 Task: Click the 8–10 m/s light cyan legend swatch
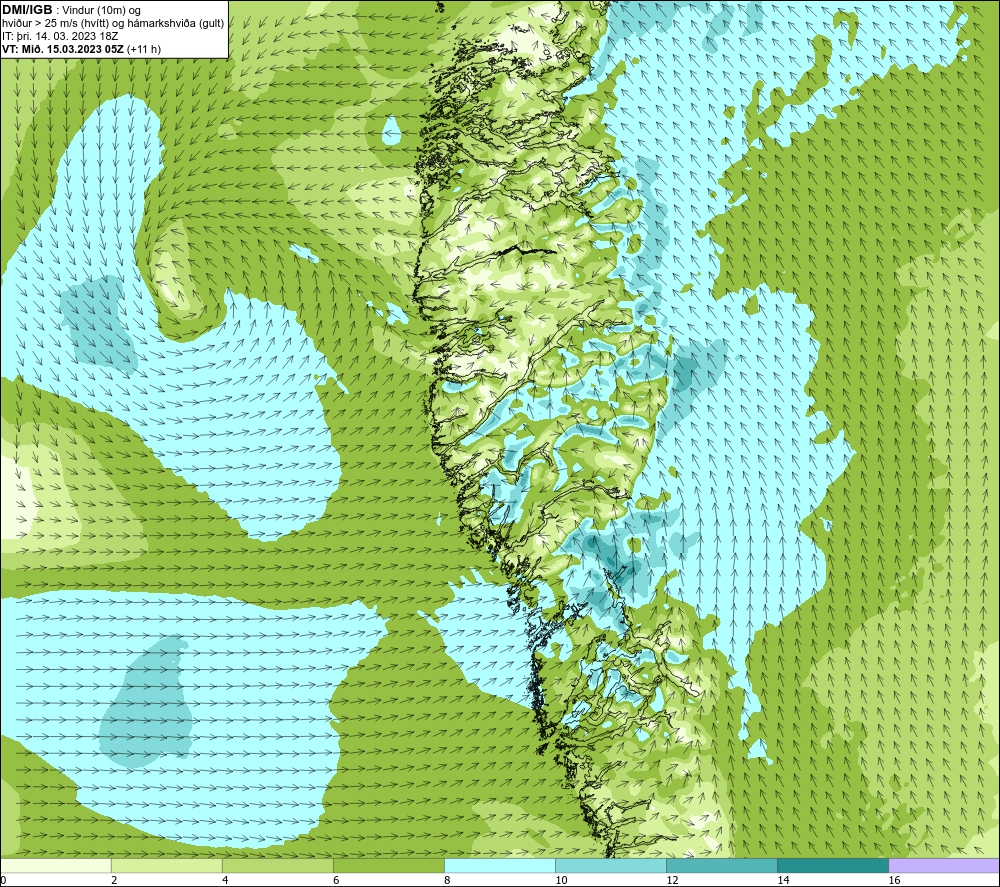(499, 865)
